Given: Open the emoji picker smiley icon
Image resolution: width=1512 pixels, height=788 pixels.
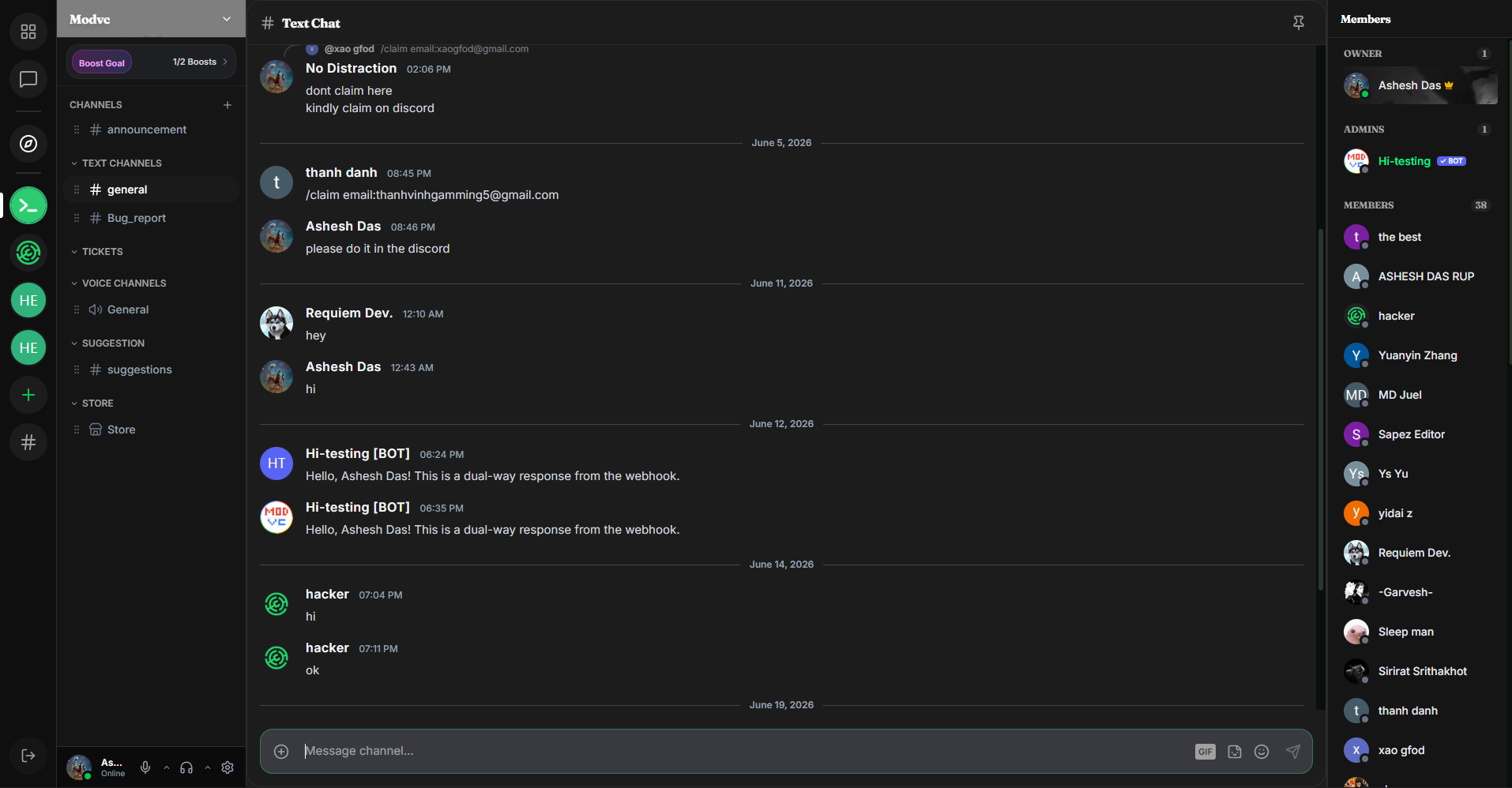Looking at the screenshot, I should click(x=1262, y=752).
